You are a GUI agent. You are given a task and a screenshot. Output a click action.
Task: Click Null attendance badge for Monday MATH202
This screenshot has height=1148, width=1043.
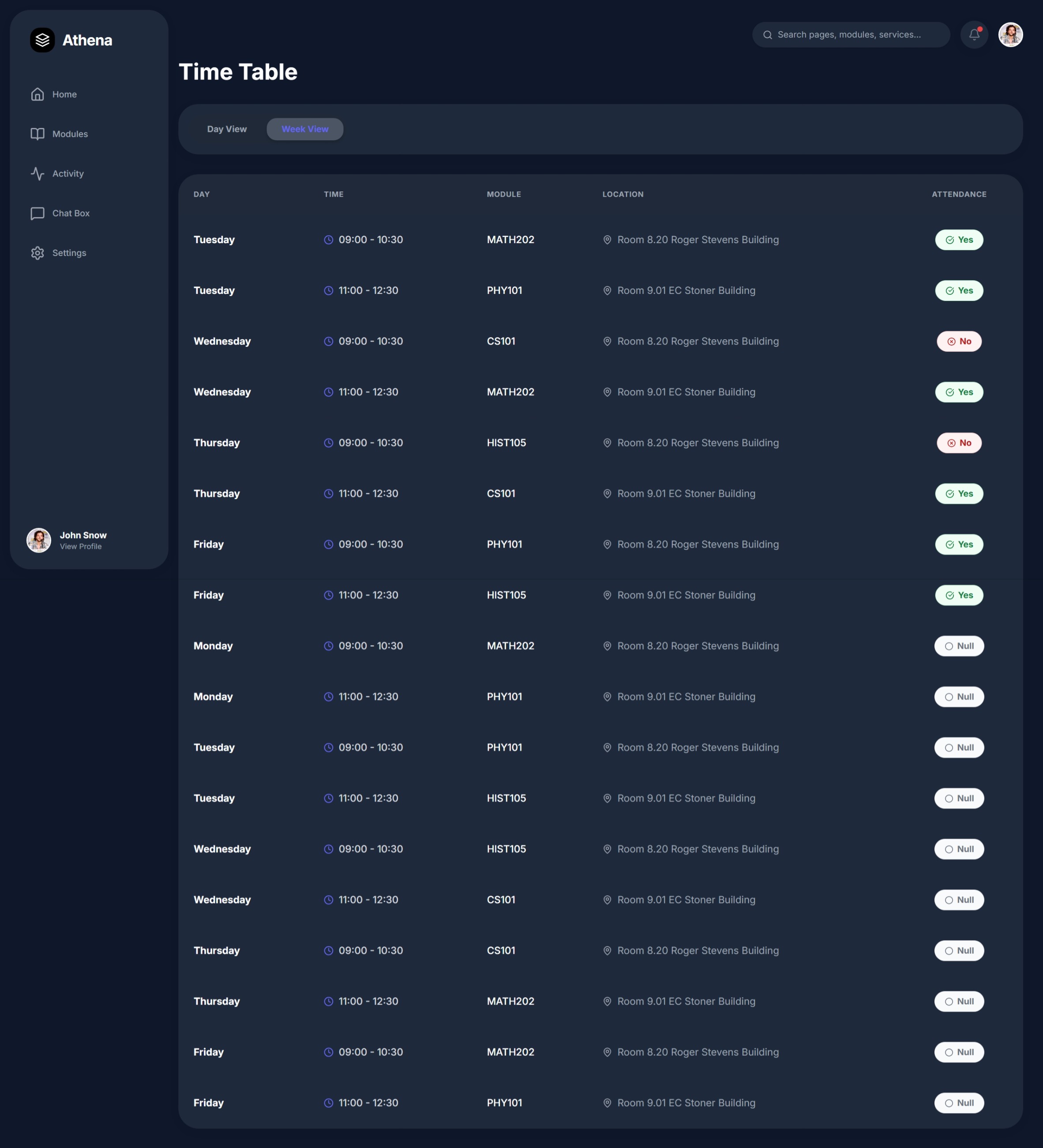tap(959, 646)
